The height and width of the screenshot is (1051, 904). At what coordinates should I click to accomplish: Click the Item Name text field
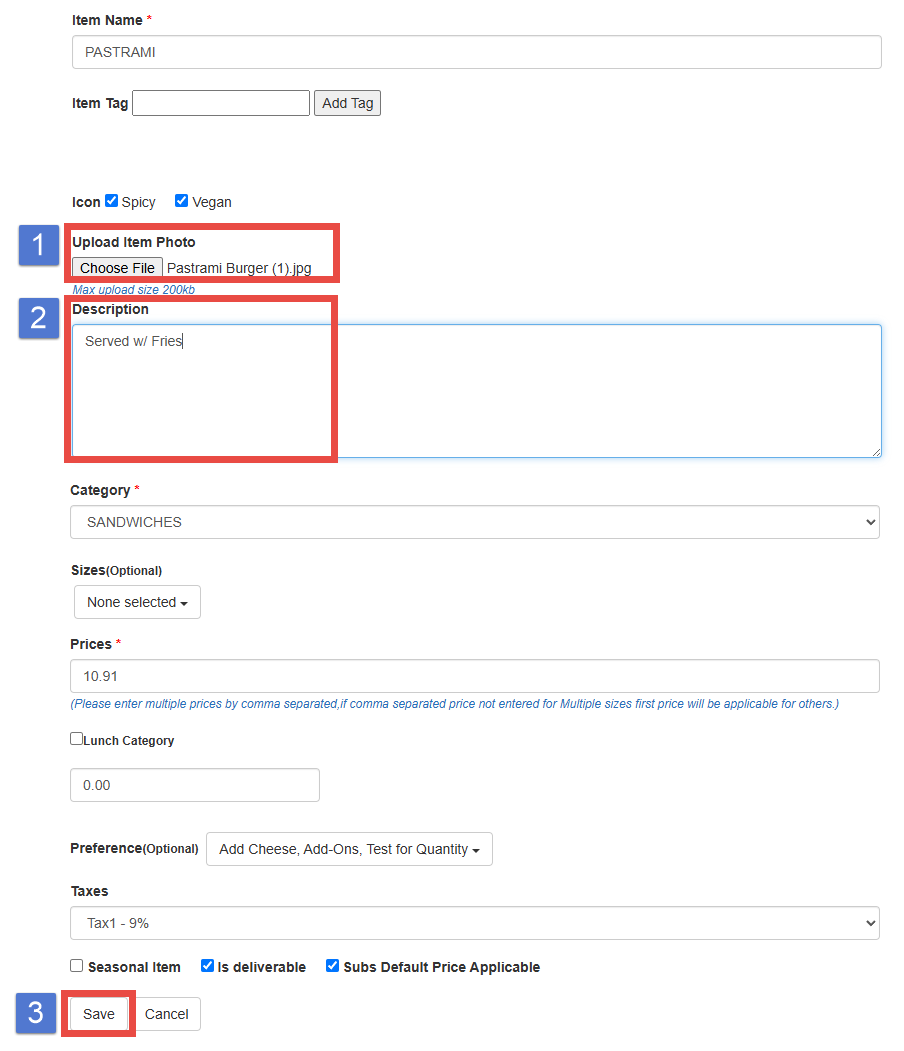[x=476, y=52]
